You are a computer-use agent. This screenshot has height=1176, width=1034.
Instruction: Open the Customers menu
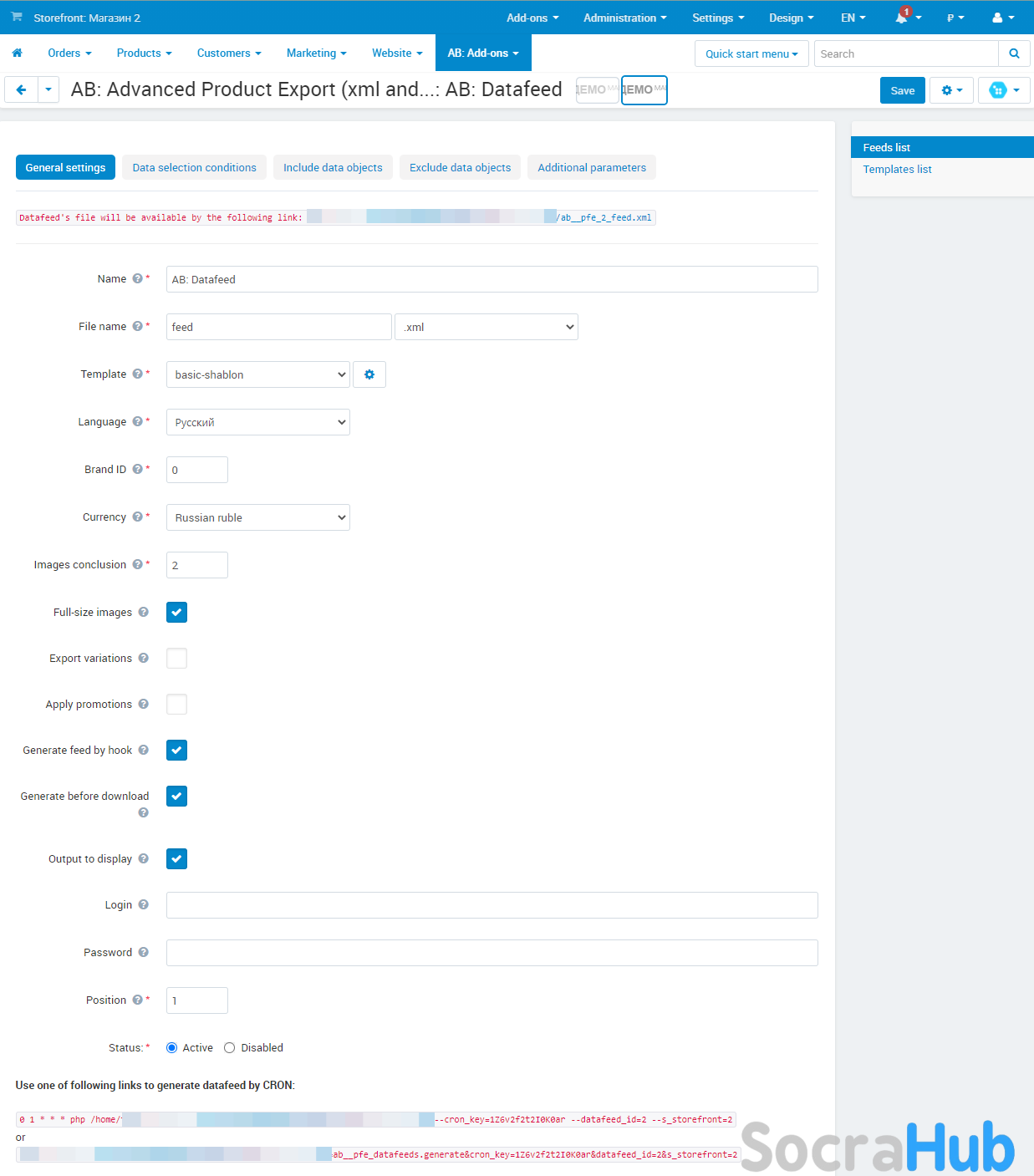tap(229, 53)
